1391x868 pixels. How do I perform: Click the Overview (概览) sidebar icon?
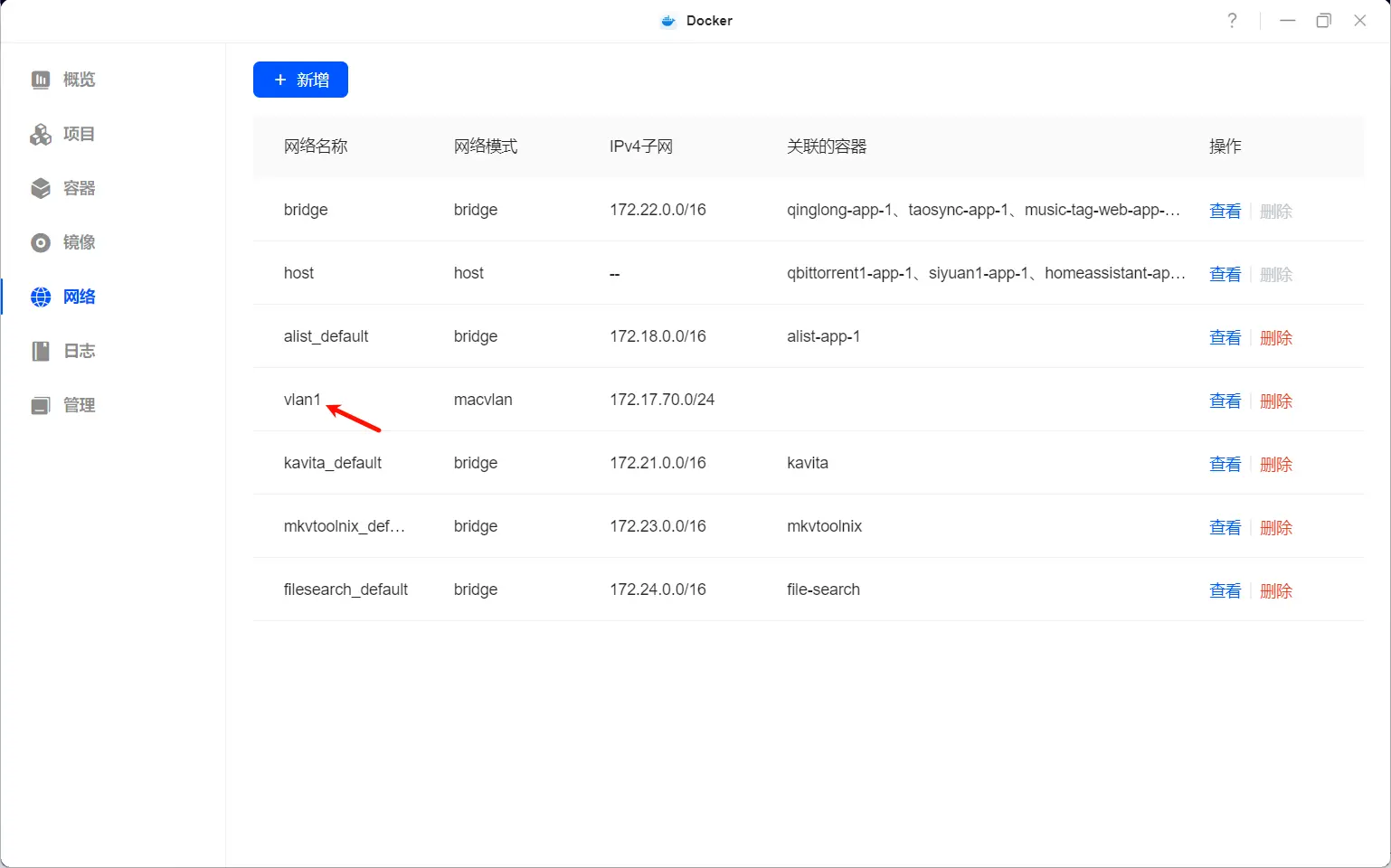41,80
